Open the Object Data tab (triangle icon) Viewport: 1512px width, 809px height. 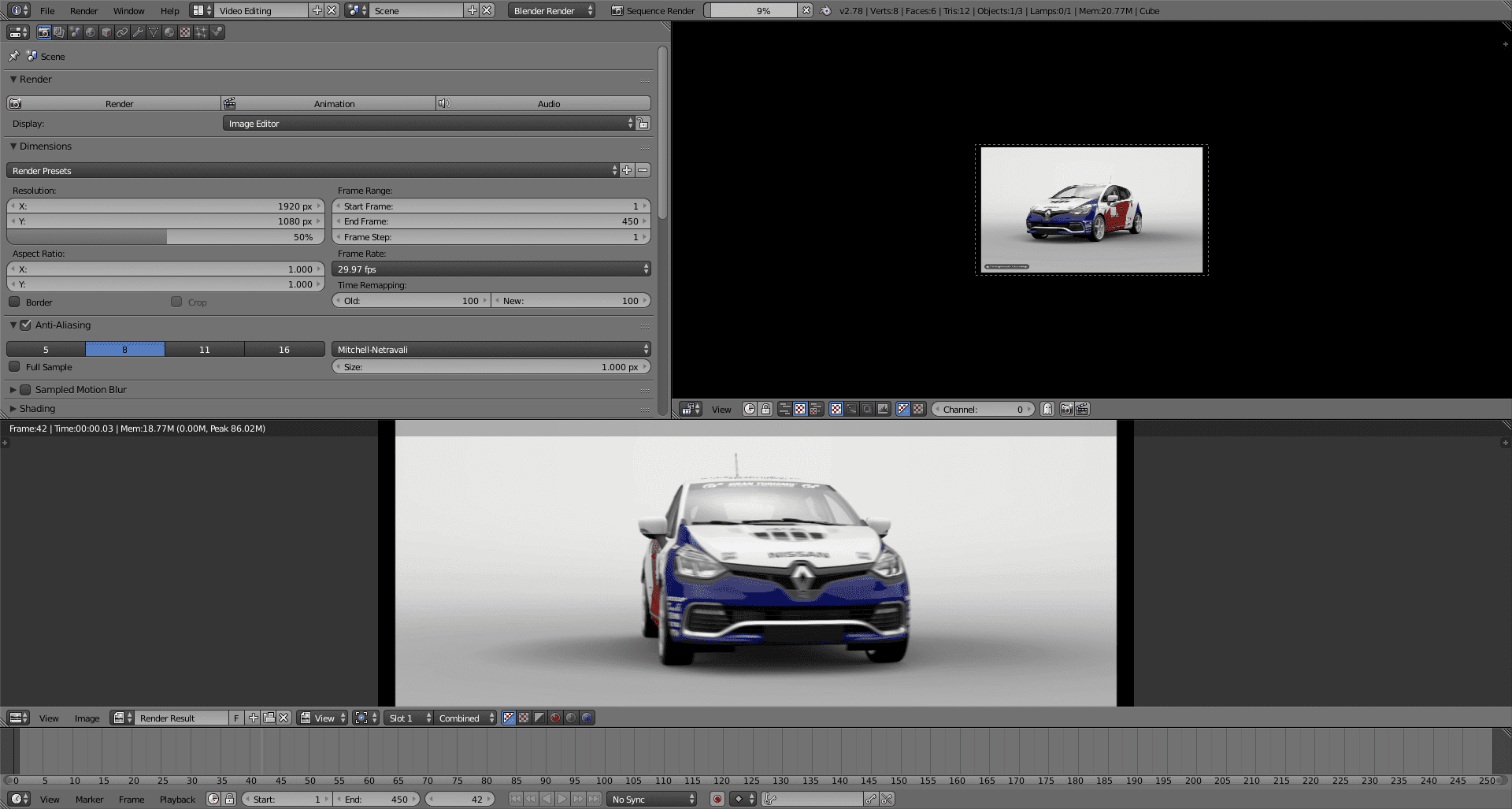point(154,32)
